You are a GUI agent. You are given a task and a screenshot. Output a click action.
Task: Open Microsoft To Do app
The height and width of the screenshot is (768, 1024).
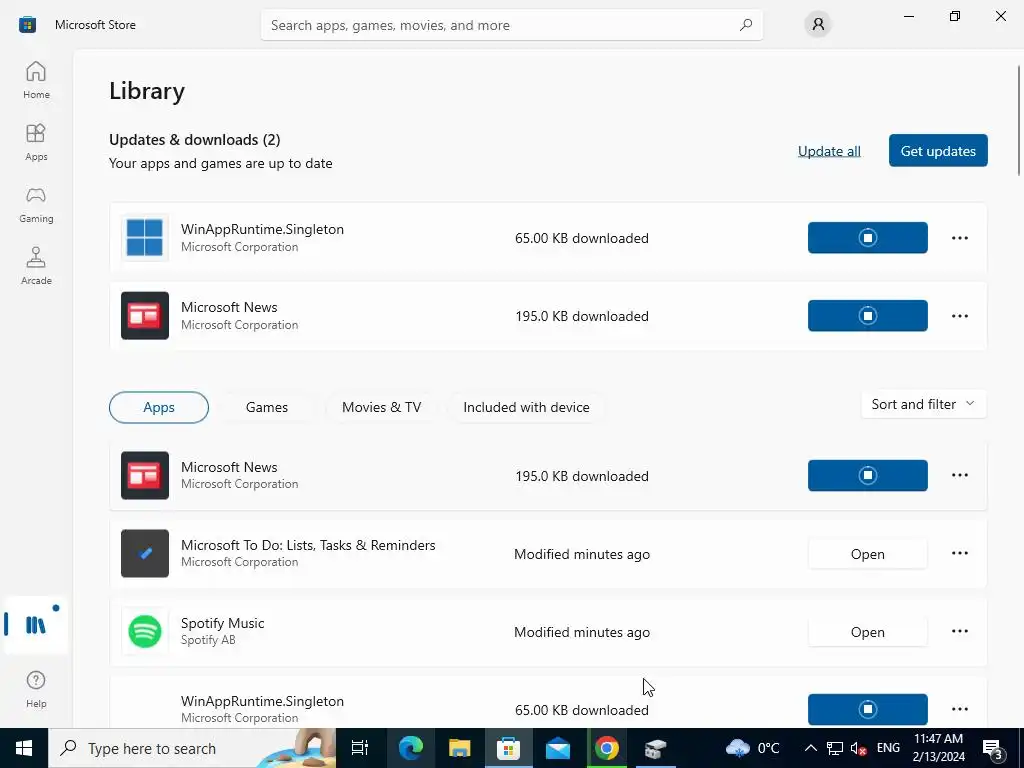(867, 554)
